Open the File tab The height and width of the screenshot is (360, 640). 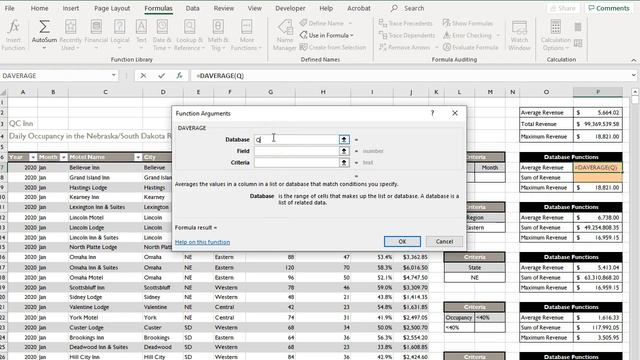pyautogui.click(x=9, y=8)
